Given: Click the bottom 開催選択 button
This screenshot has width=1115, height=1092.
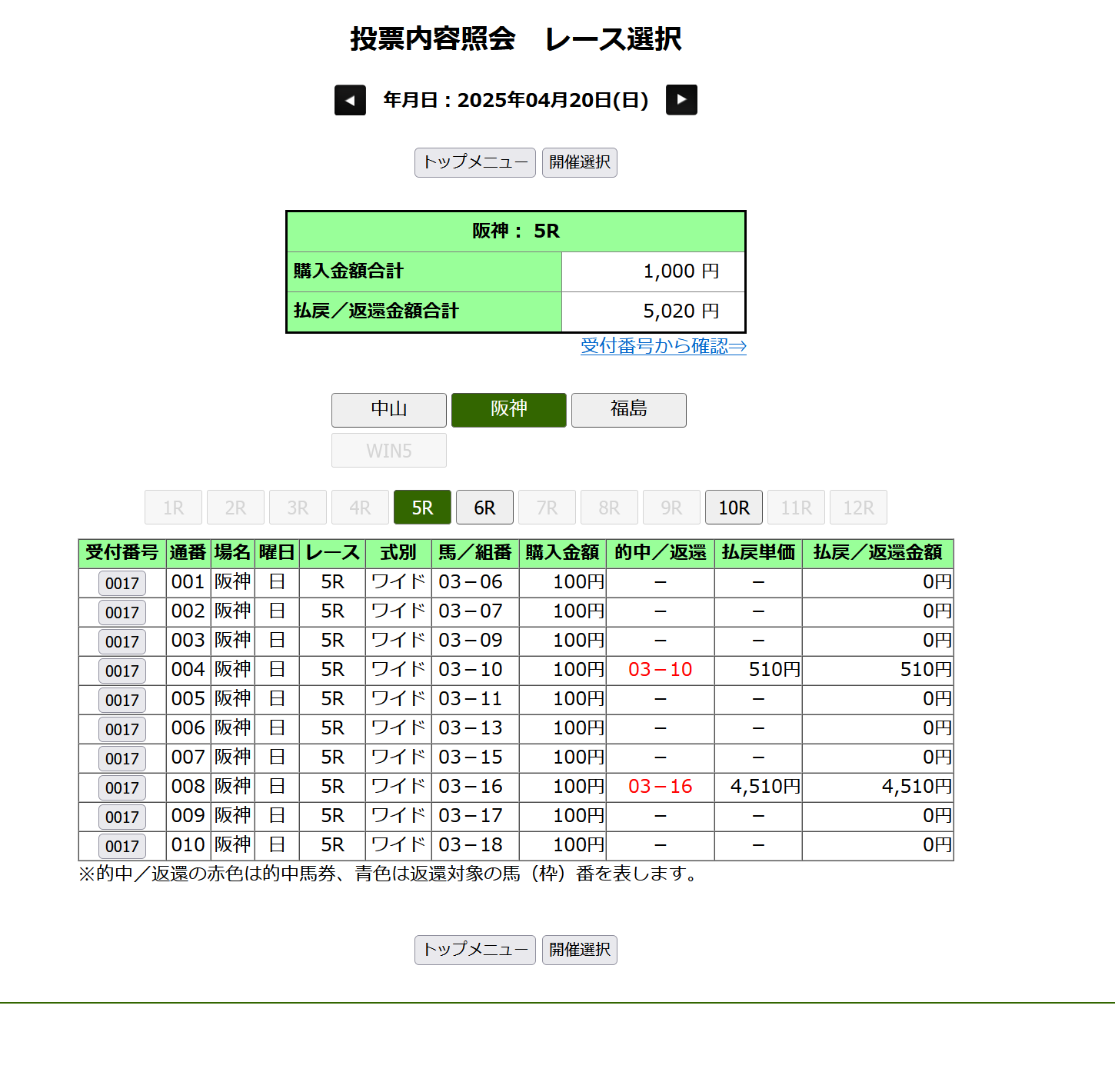Looking at the screenshot, I should point(579,951).
